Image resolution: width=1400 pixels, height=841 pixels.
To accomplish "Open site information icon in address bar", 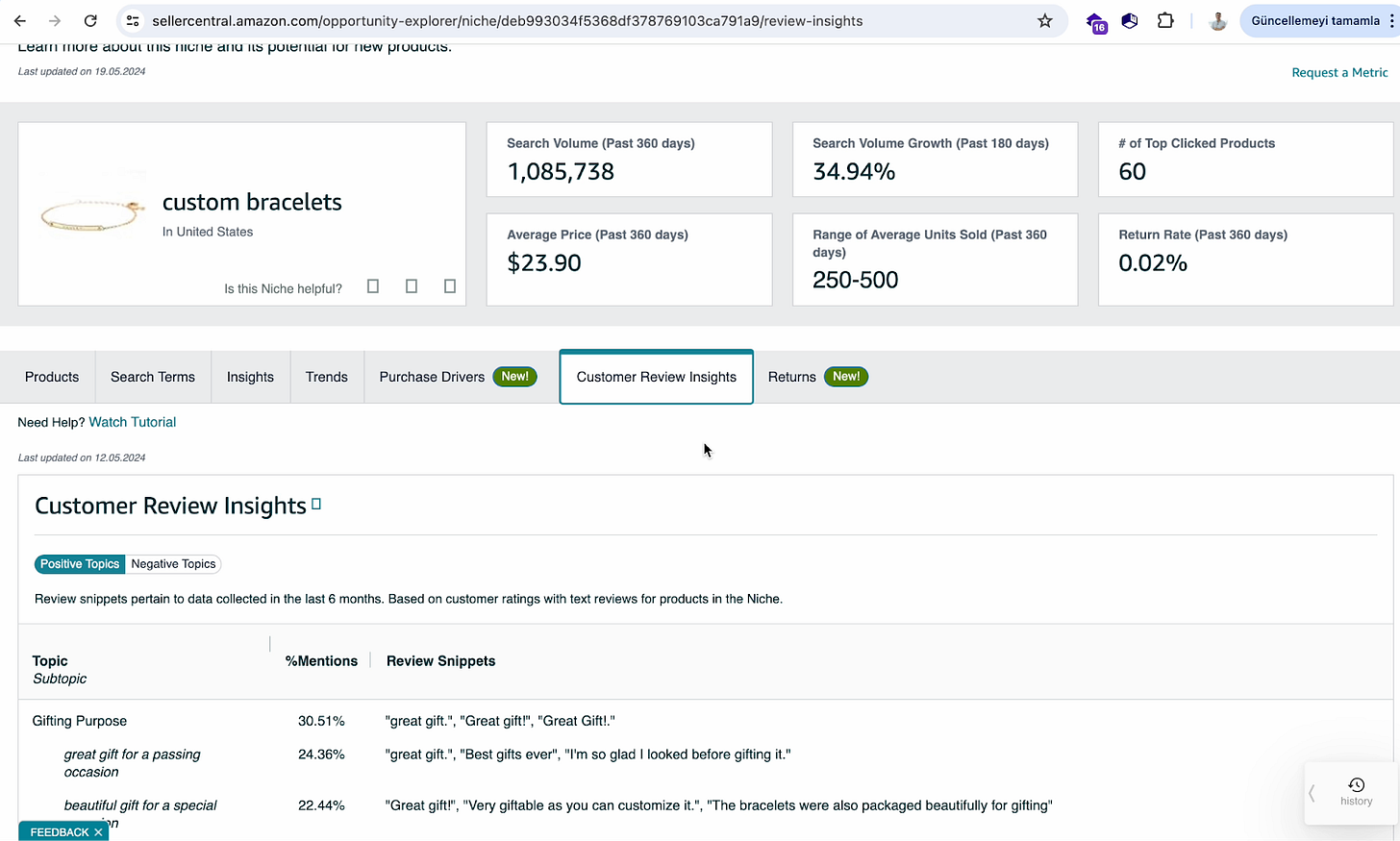I will 133,20.
